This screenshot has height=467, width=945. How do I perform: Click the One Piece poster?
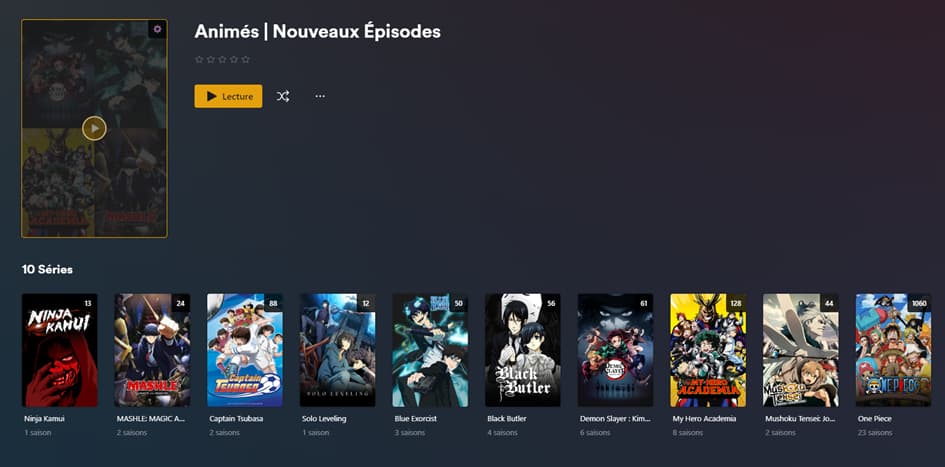tap(893, 350)
